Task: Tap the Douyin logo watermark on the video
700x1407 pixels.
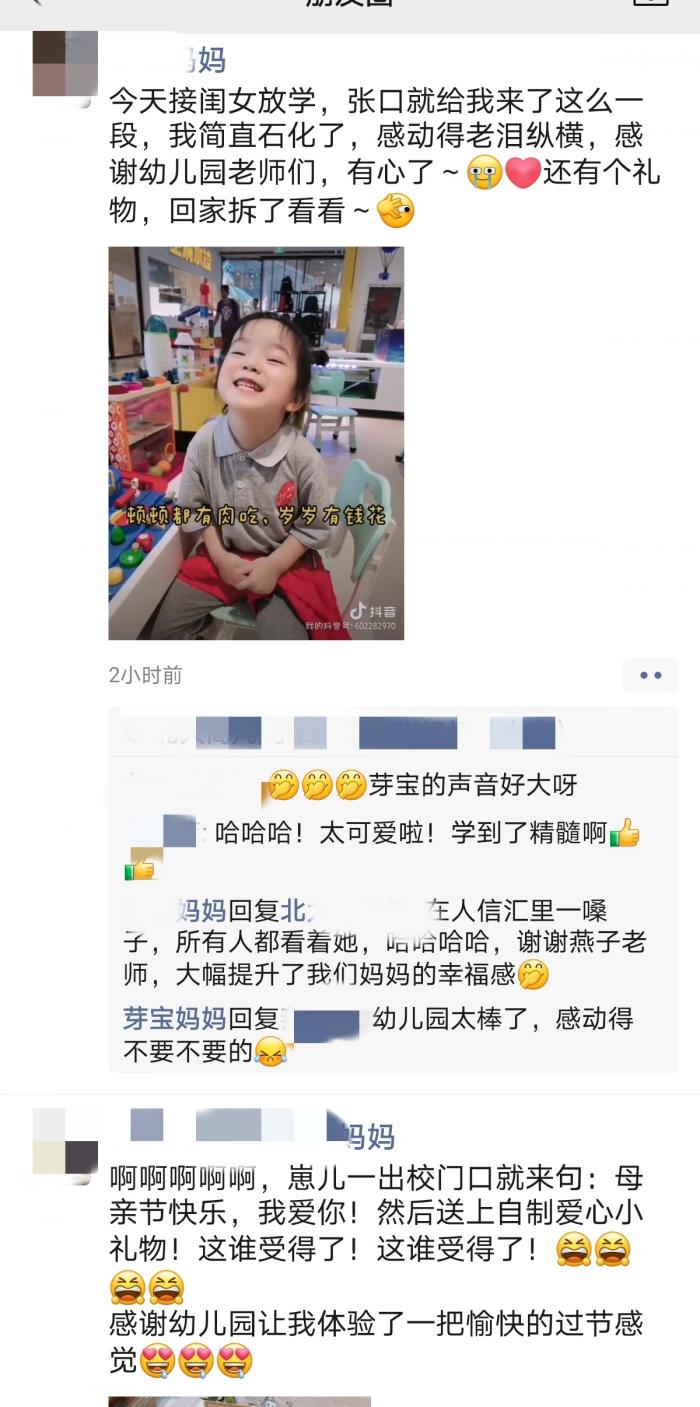Action: coord(370,611)
